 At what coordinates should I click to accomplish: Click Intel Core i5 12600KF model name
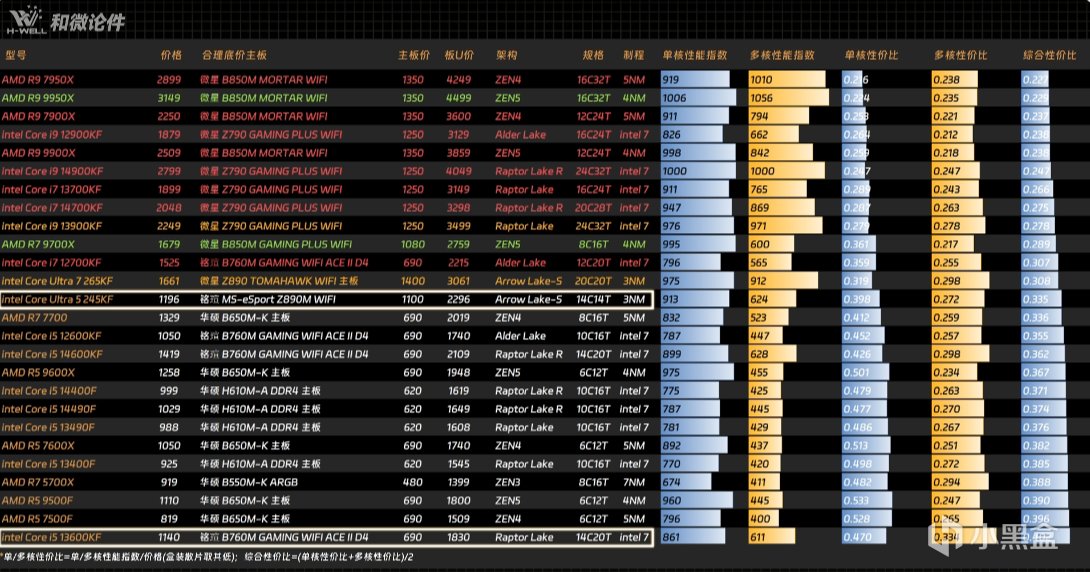pos(51,336)
